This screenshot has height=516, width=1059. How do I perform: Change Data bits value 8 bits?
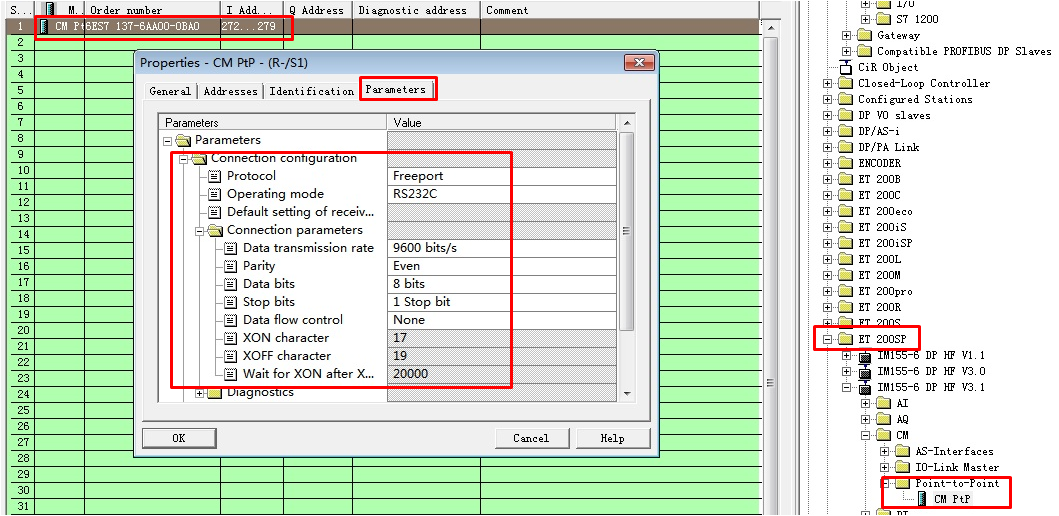(502, 284)
